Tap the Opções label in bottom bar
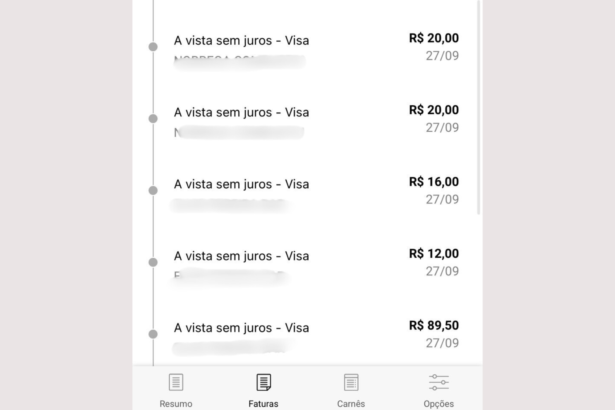Viewport: 615px width, 410px height. click(x=439, y=404)
